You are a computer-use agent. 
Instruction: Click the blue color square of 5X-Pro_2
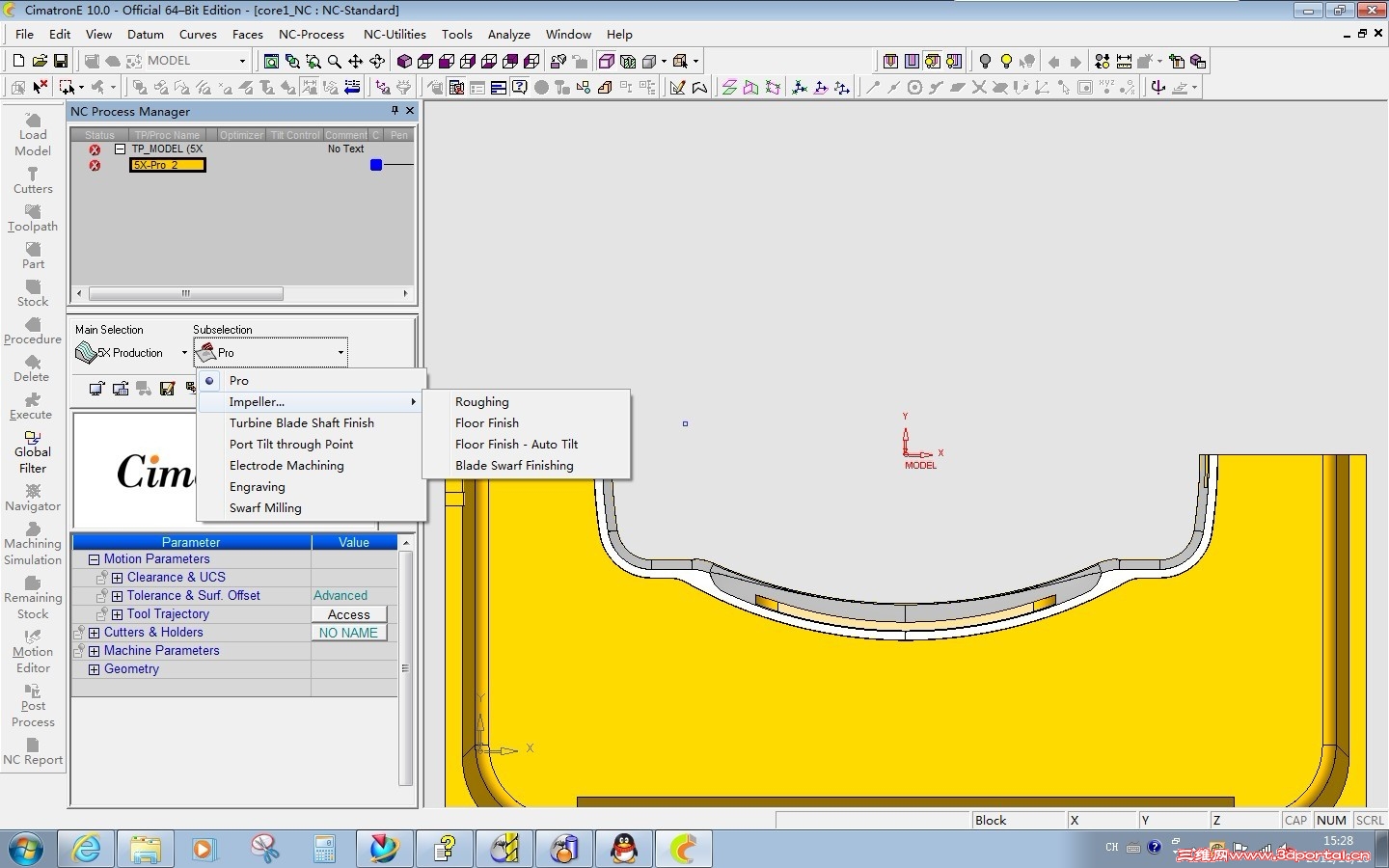(376, 165)
